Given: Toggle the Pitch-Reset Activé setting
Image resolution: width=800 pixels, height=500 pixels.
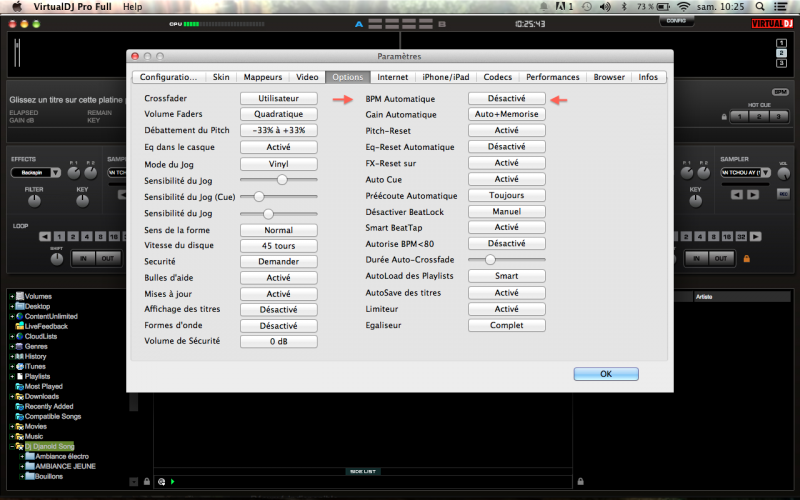Looking at the screenshot, I should point(507,131).
